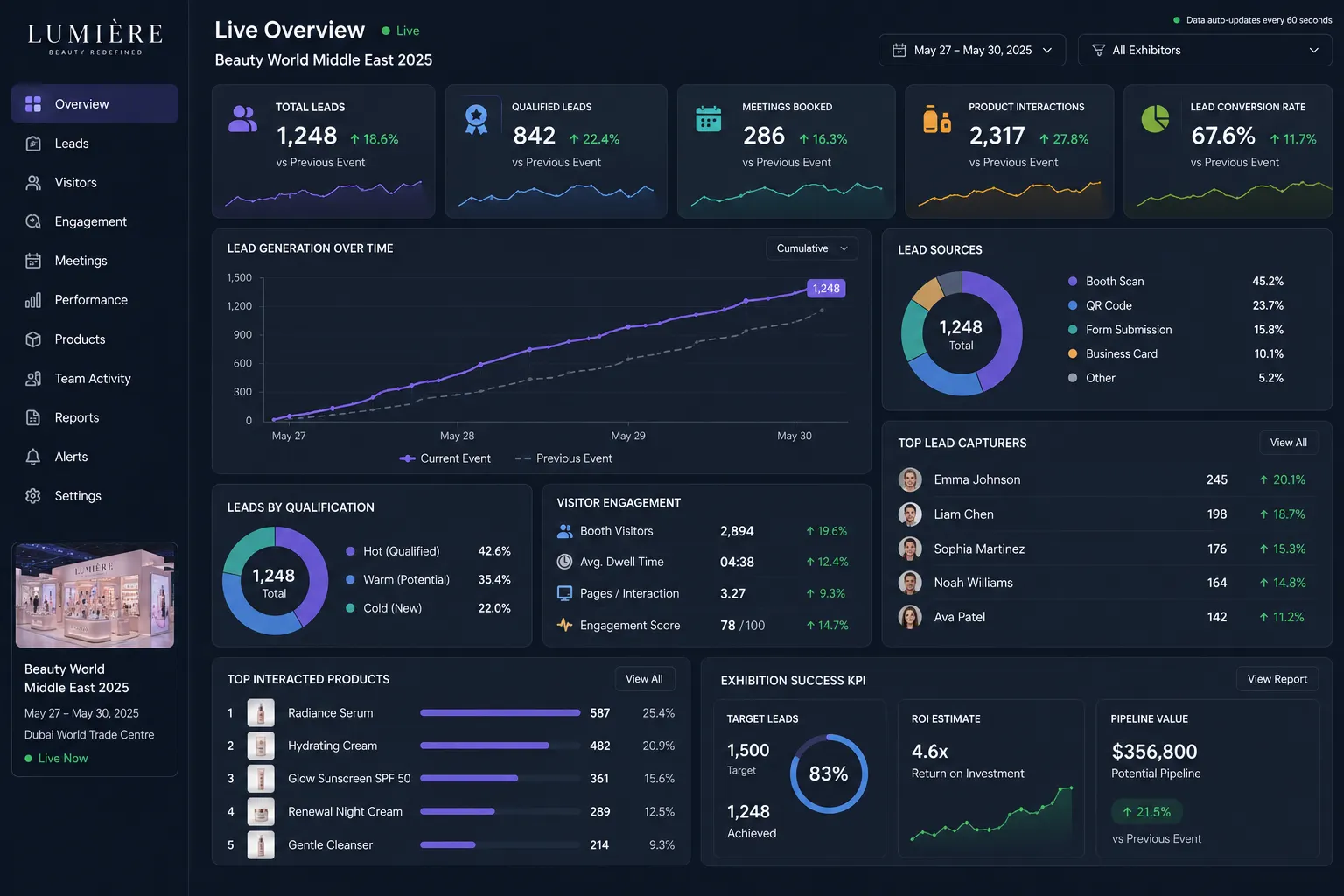This screenshot has width=1344, height=896.
Task: Click the Glow Sunscreen SPF 50 row name
Action: 349,779
